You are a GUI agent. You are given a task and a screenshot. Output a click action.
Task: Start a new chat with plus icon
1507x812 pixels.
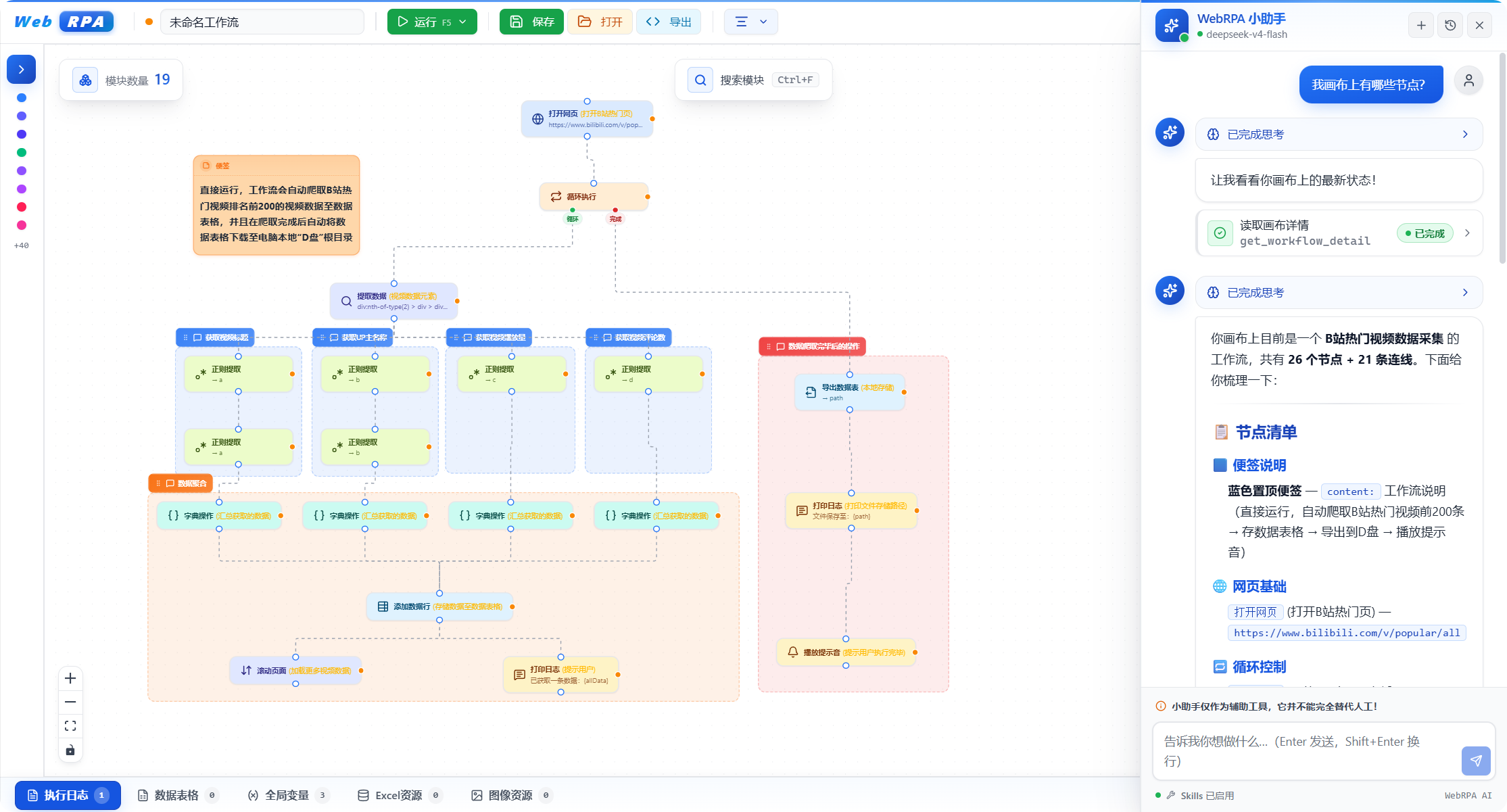pyautogui.click(x=1421, y=25)
